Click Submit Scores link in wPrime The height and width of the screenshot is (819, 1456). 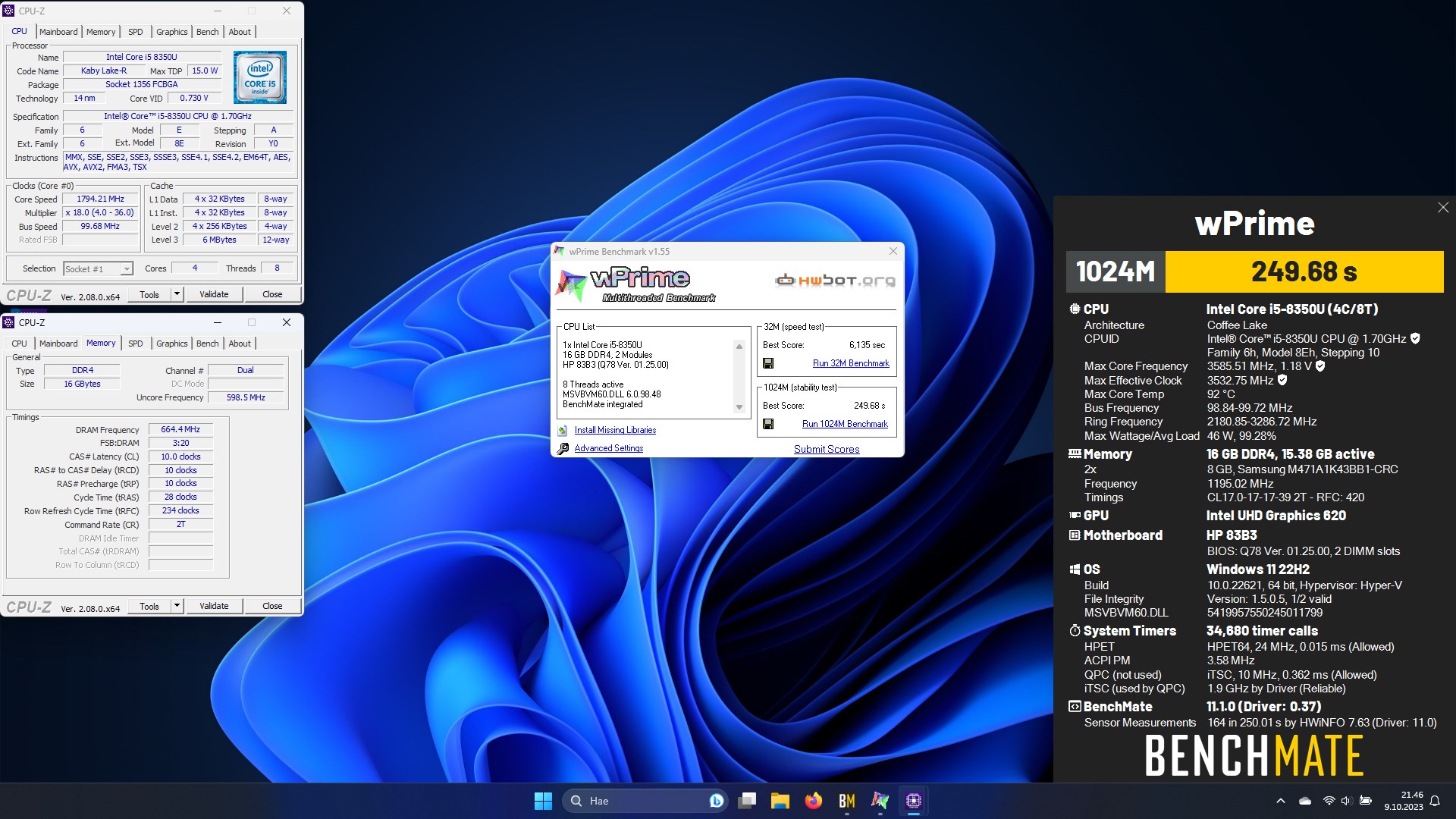click(x=827, y=449)
